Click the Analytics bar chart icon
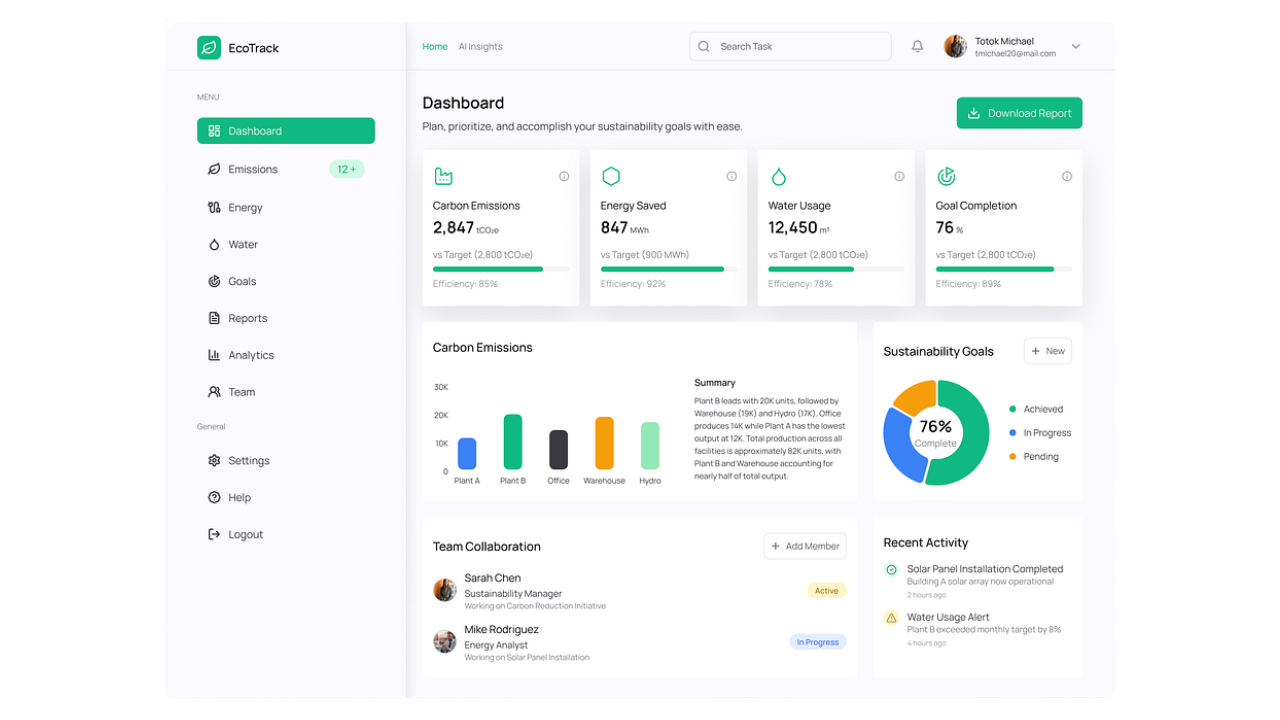This screenshot has width=1280, height=720. [x=214, y=355]
